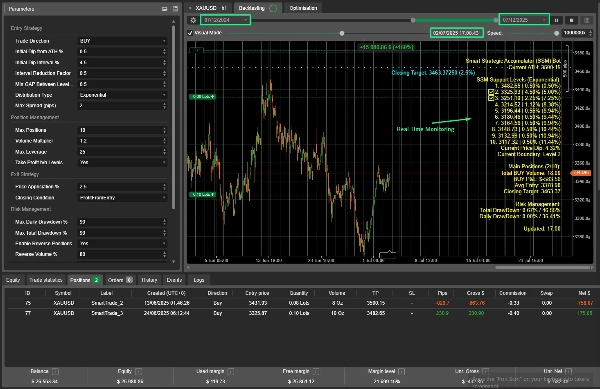
Task: Click the chart horizontal scrollbar
Action: click(543, 268)
